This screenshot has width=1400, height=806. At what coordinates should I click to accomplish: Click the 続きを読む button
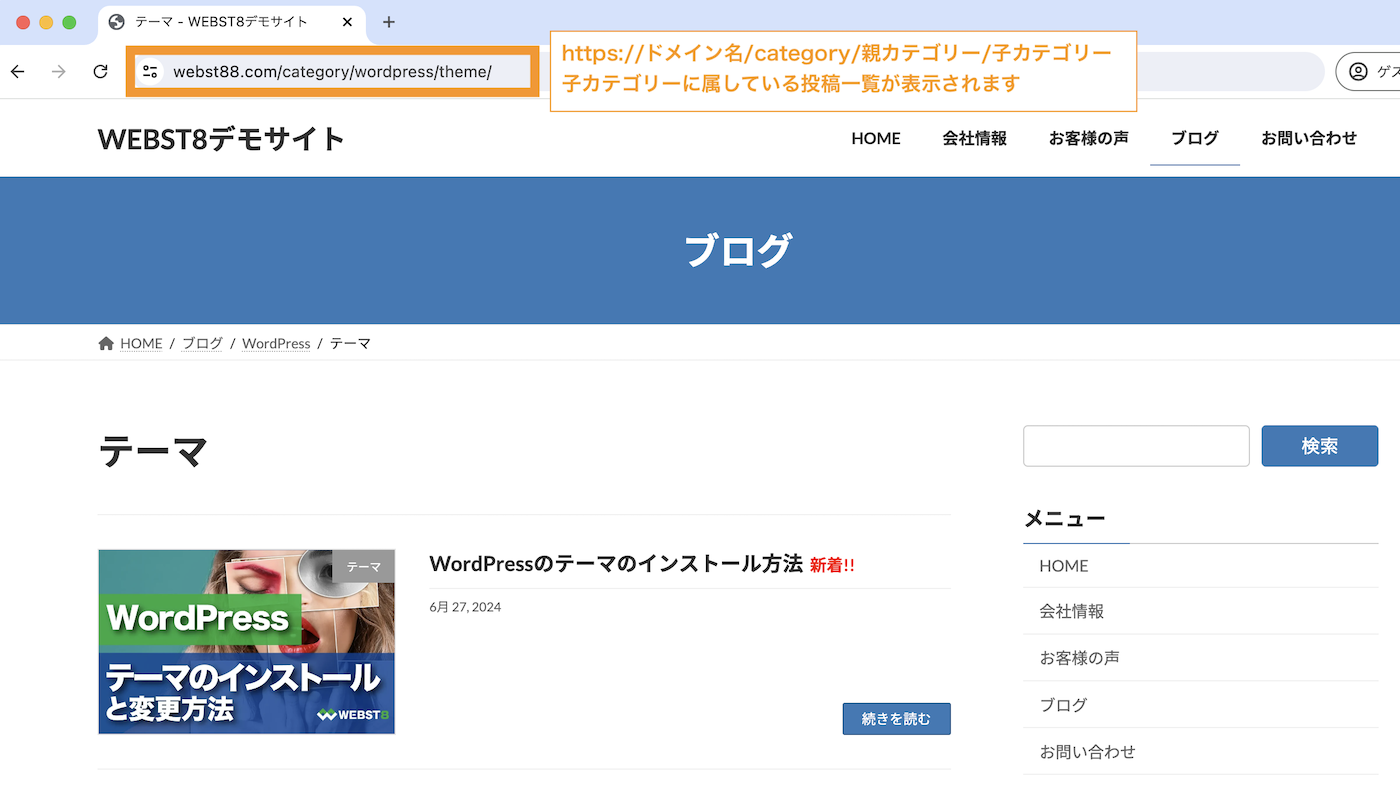(x=896, y=719)
